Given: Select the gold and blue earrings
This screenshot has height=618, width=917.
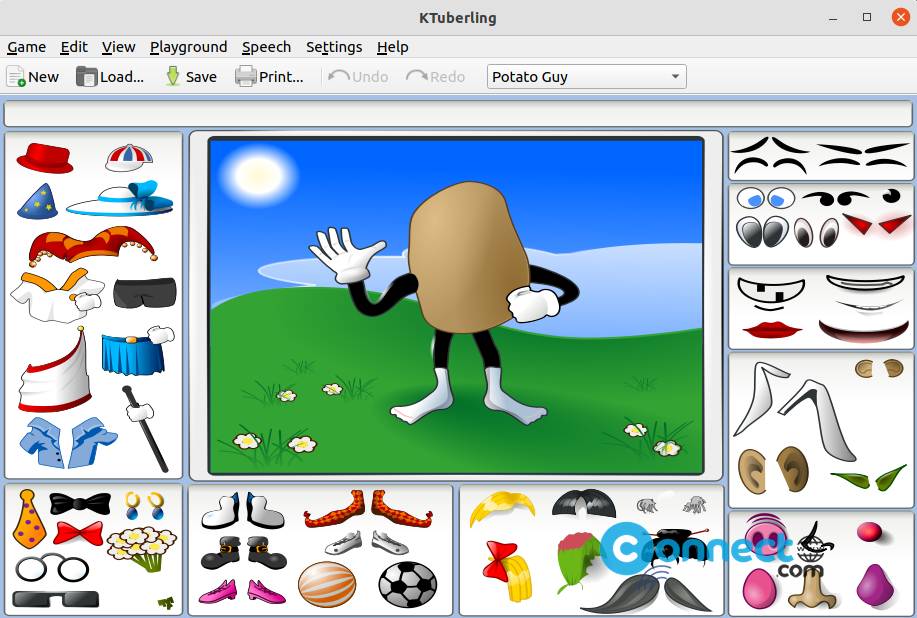Looking at the screenshot, I should coord(145,506).
